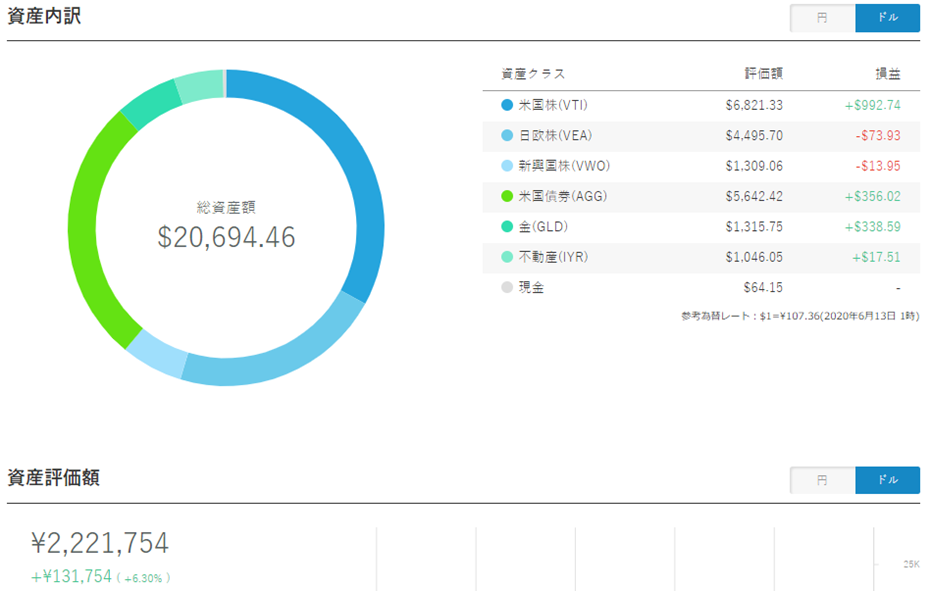Click the blue dot beside 米国株(VTI)
This screenshot has width=931, height=591.
[x=507, y=105]
